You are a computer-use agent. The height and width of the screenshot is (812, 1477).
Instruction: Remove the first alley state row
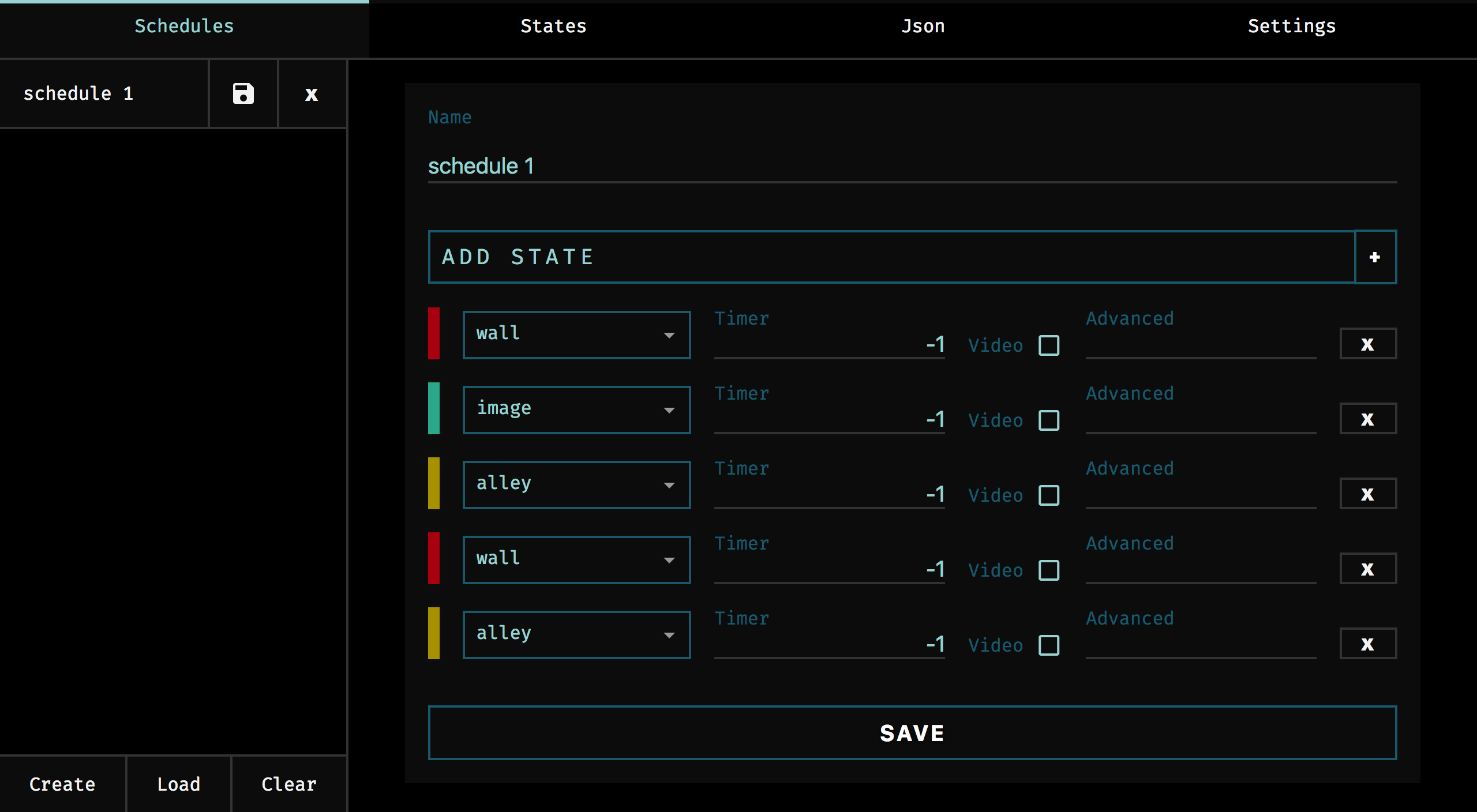click(1368, 494)
